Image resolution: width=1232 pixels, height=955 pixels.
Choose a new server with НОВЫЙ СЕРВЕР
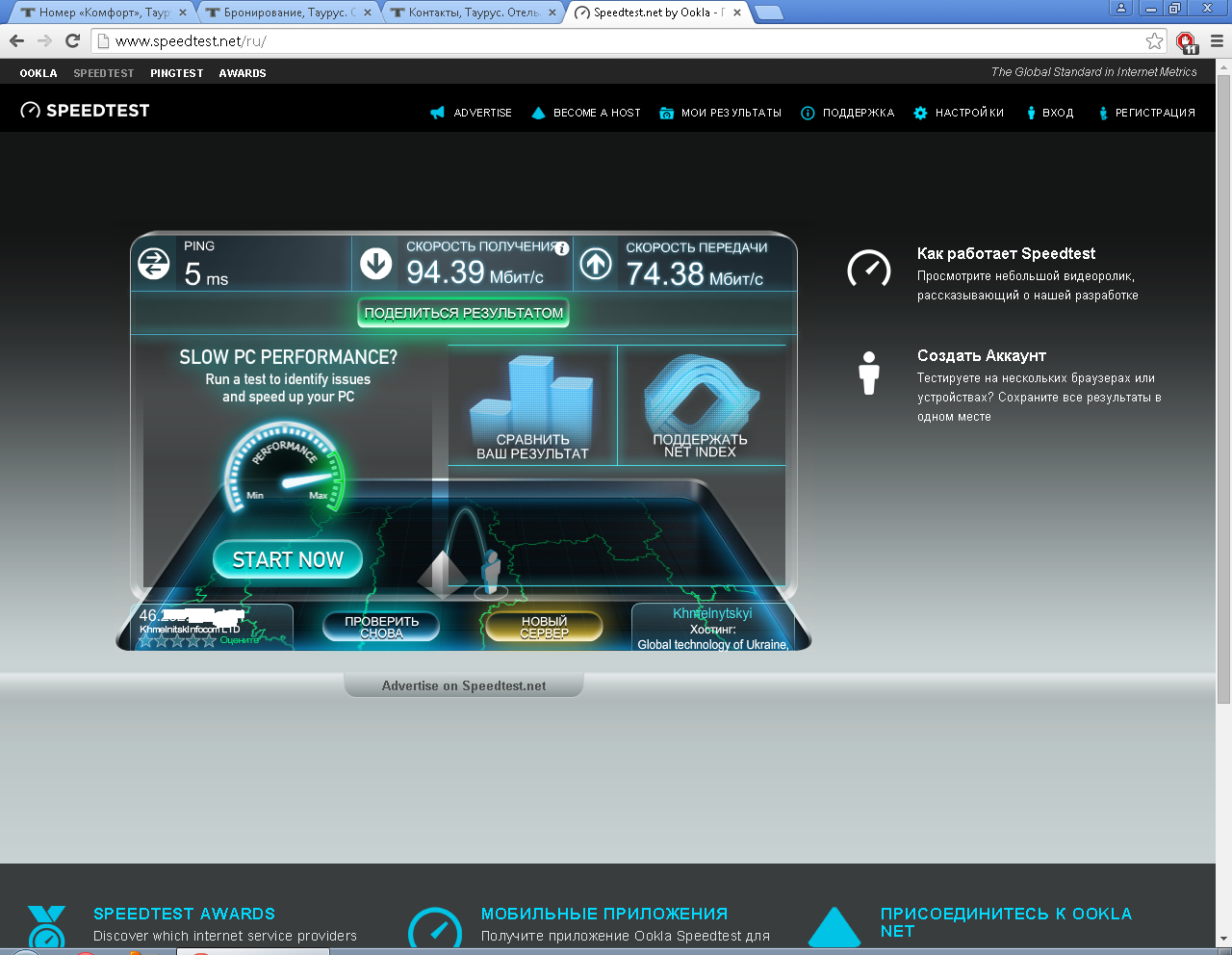(544, 627)
